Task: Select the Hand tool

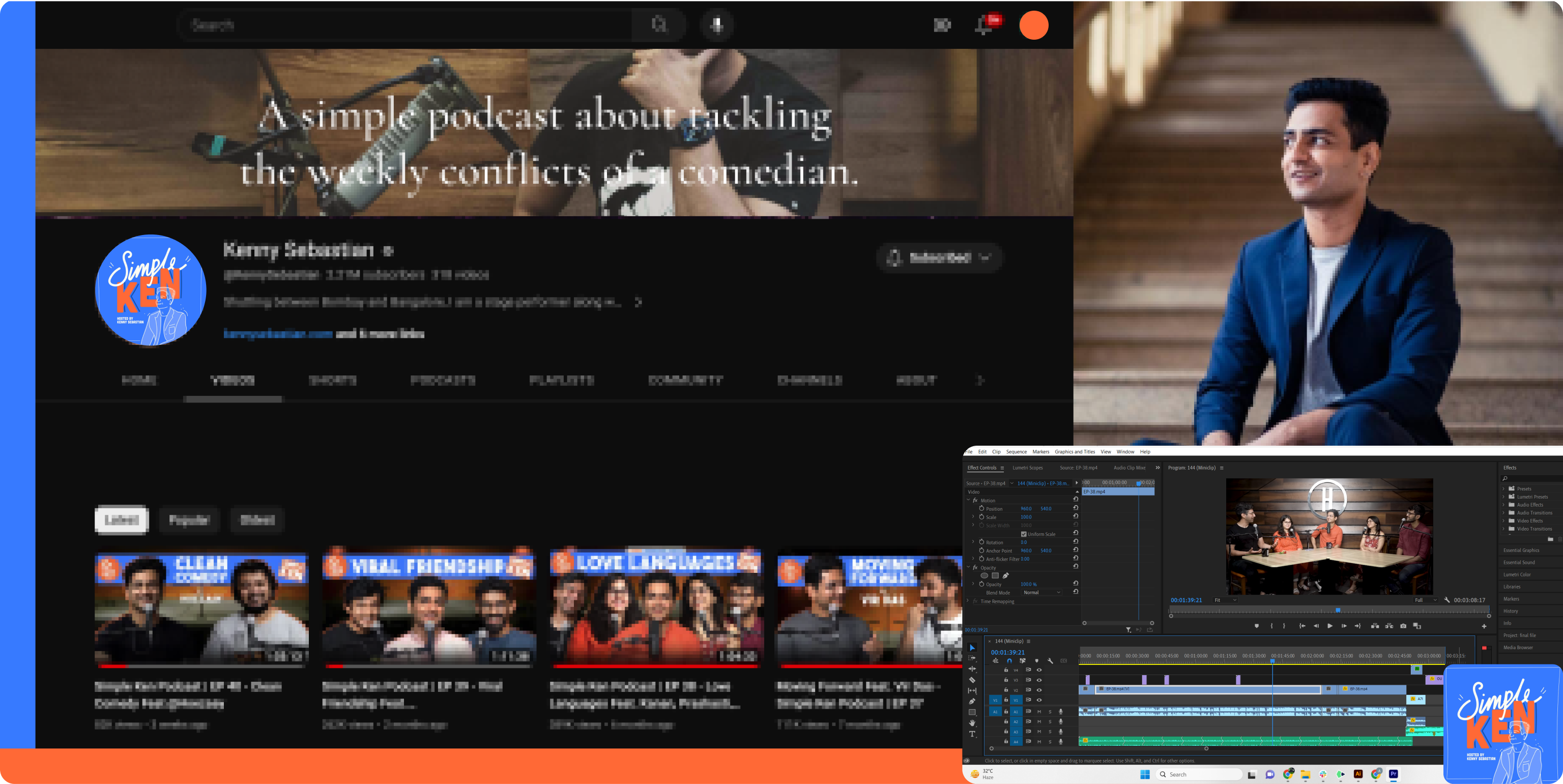Action: coord(972,723)
